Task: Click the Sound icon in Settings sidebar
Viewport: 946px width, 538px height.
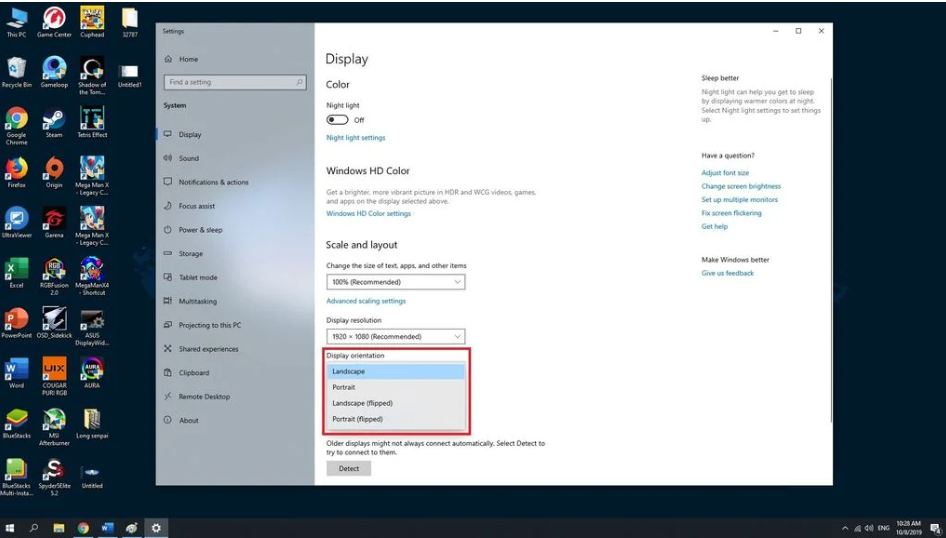Action: [168, 158]
